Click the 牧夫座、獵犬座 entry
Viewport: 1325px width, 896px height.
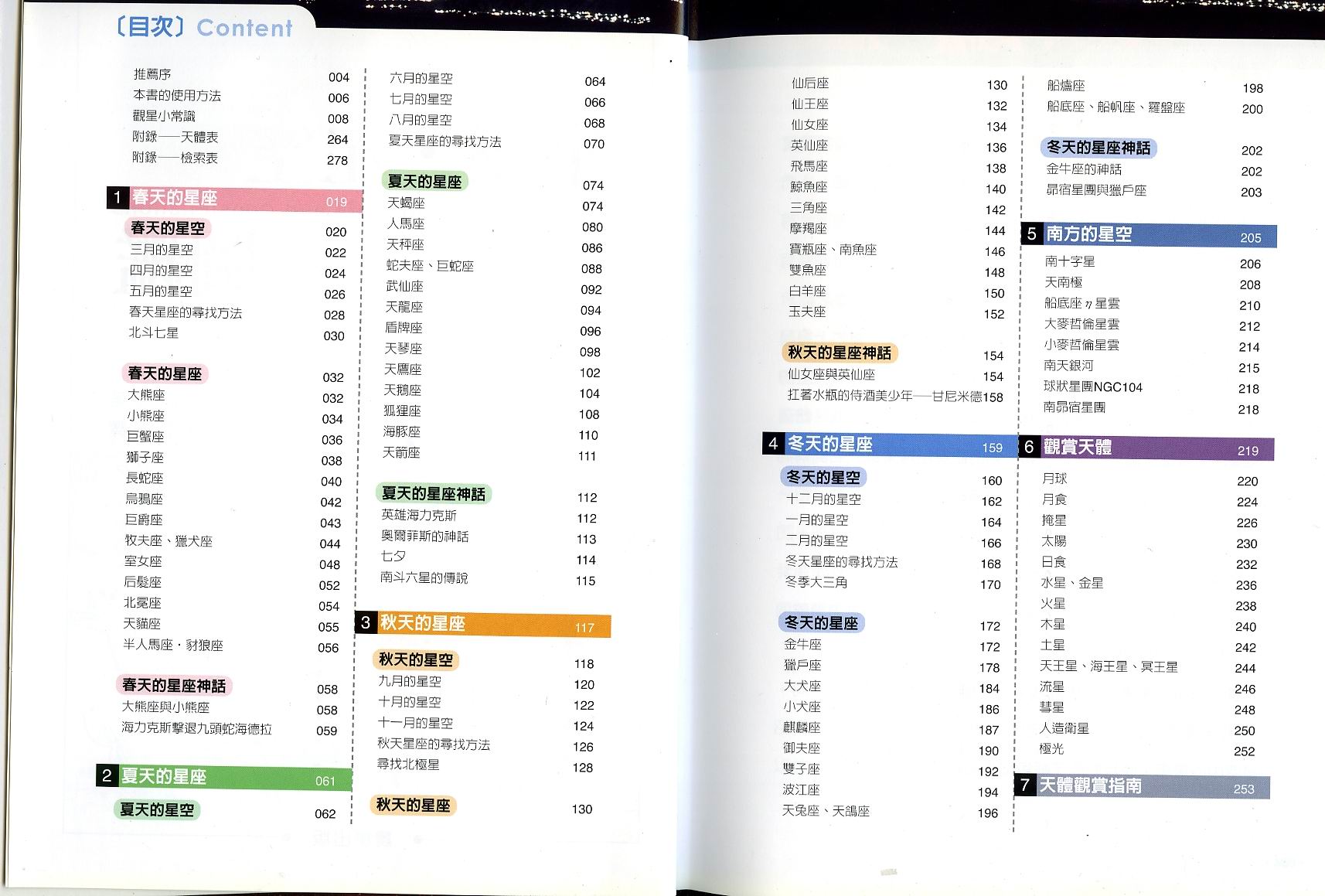(x=169, y=541)
